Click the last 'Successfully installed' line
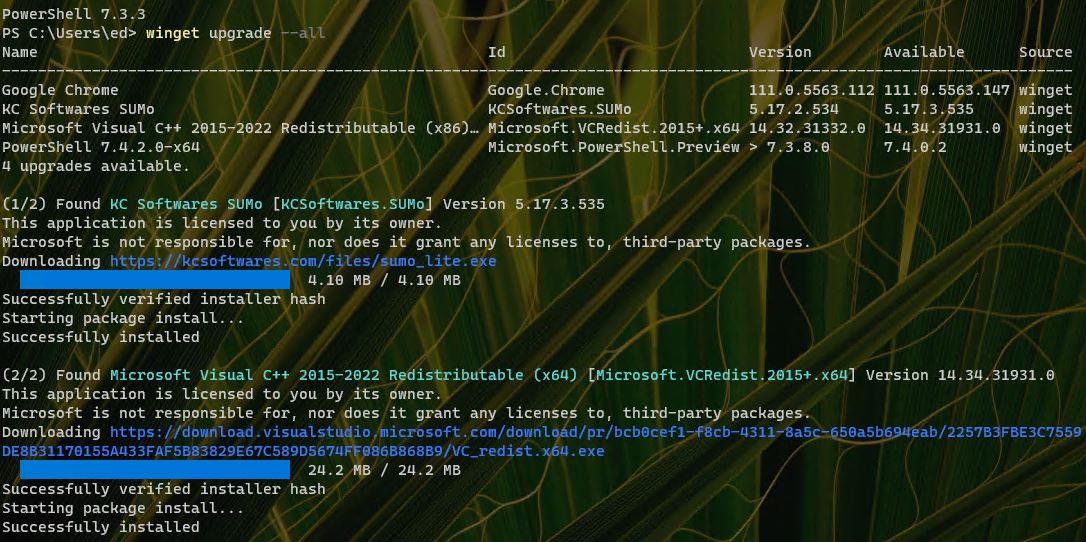The width and height of the screenshot is (1086, 542). coord(101,527)
